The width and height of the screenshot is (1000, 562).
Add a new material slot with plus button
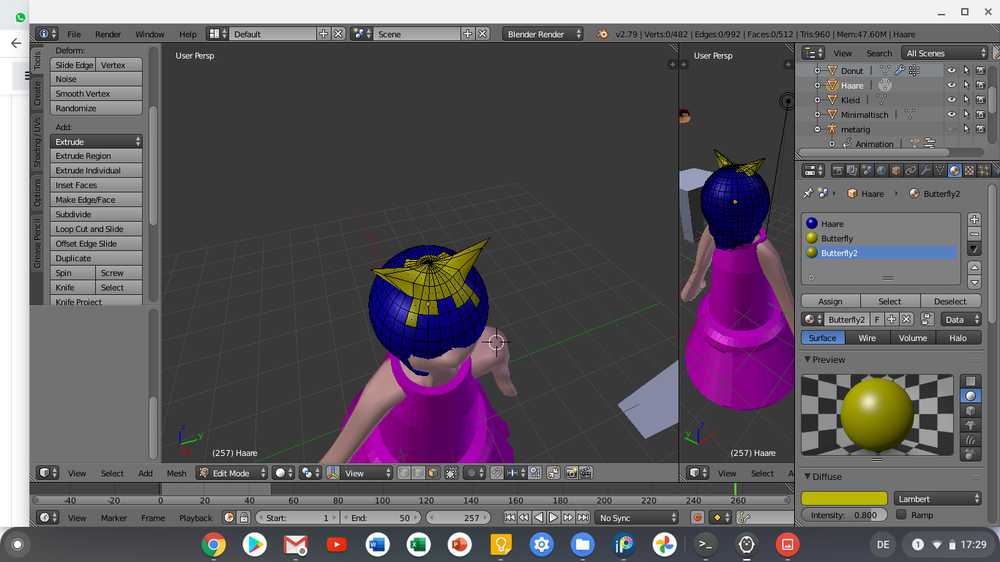pyautogui.click(x=974, y=219)
